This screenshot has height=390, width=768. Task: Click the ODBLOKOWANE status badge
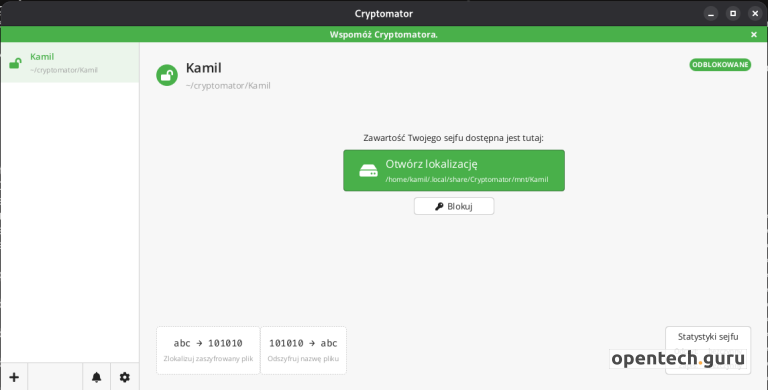(x=720, y=65)
